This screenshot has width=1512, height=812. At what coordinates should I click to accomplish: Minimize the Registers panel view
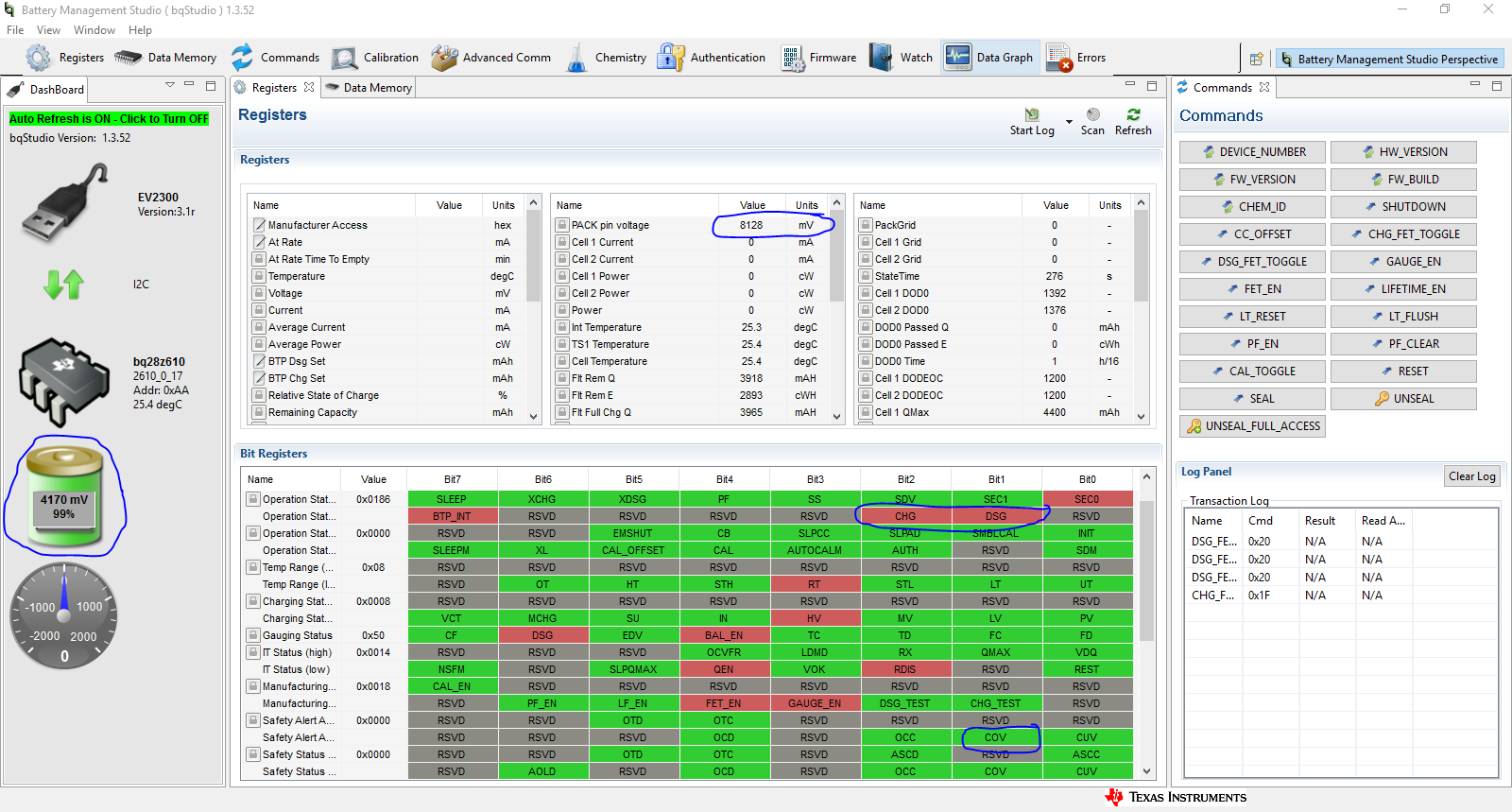(x=1130, y=85)
